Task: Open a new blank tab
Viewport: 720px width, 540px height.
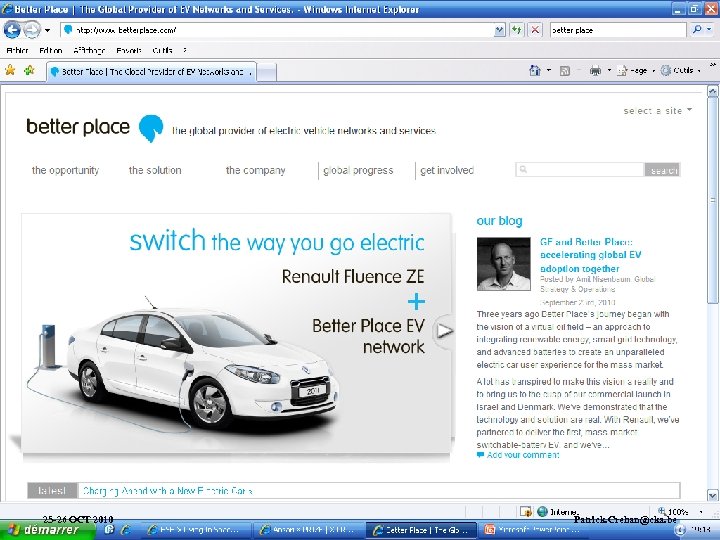Action: [x=267, y=73]
